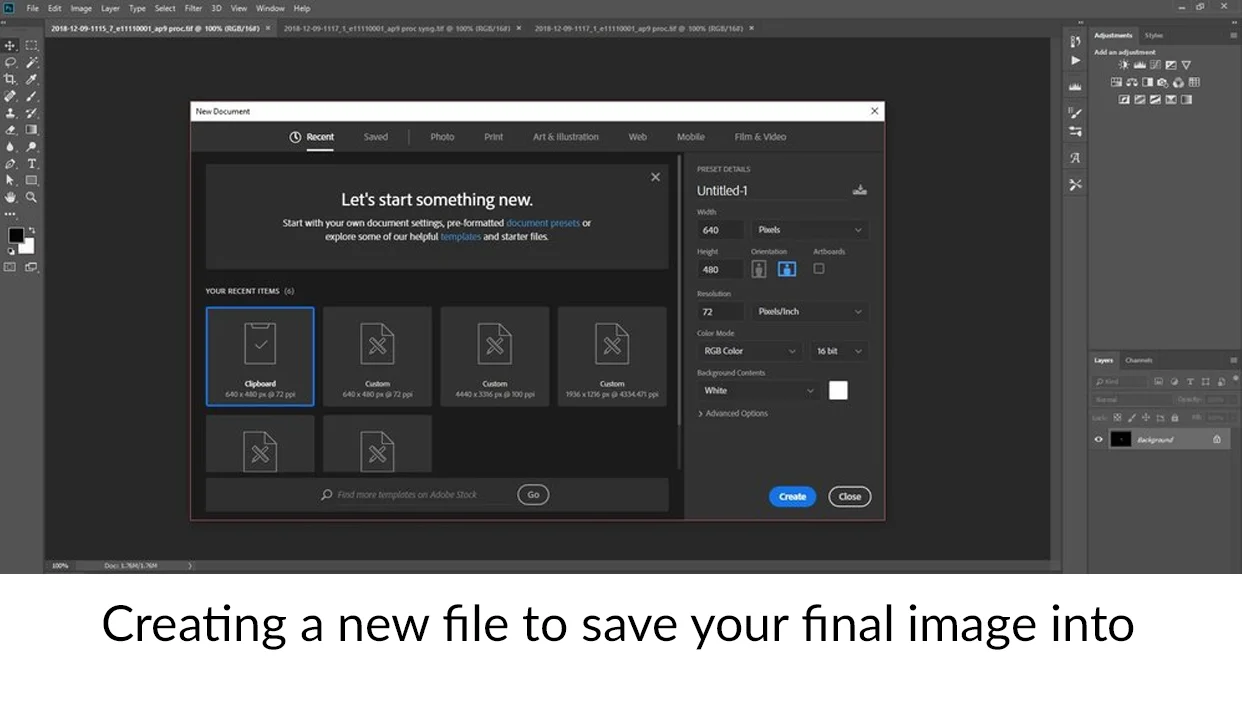Select the Healing Brush tool
The width and height of the screenshot is (1242, 704).
(10, 96)
